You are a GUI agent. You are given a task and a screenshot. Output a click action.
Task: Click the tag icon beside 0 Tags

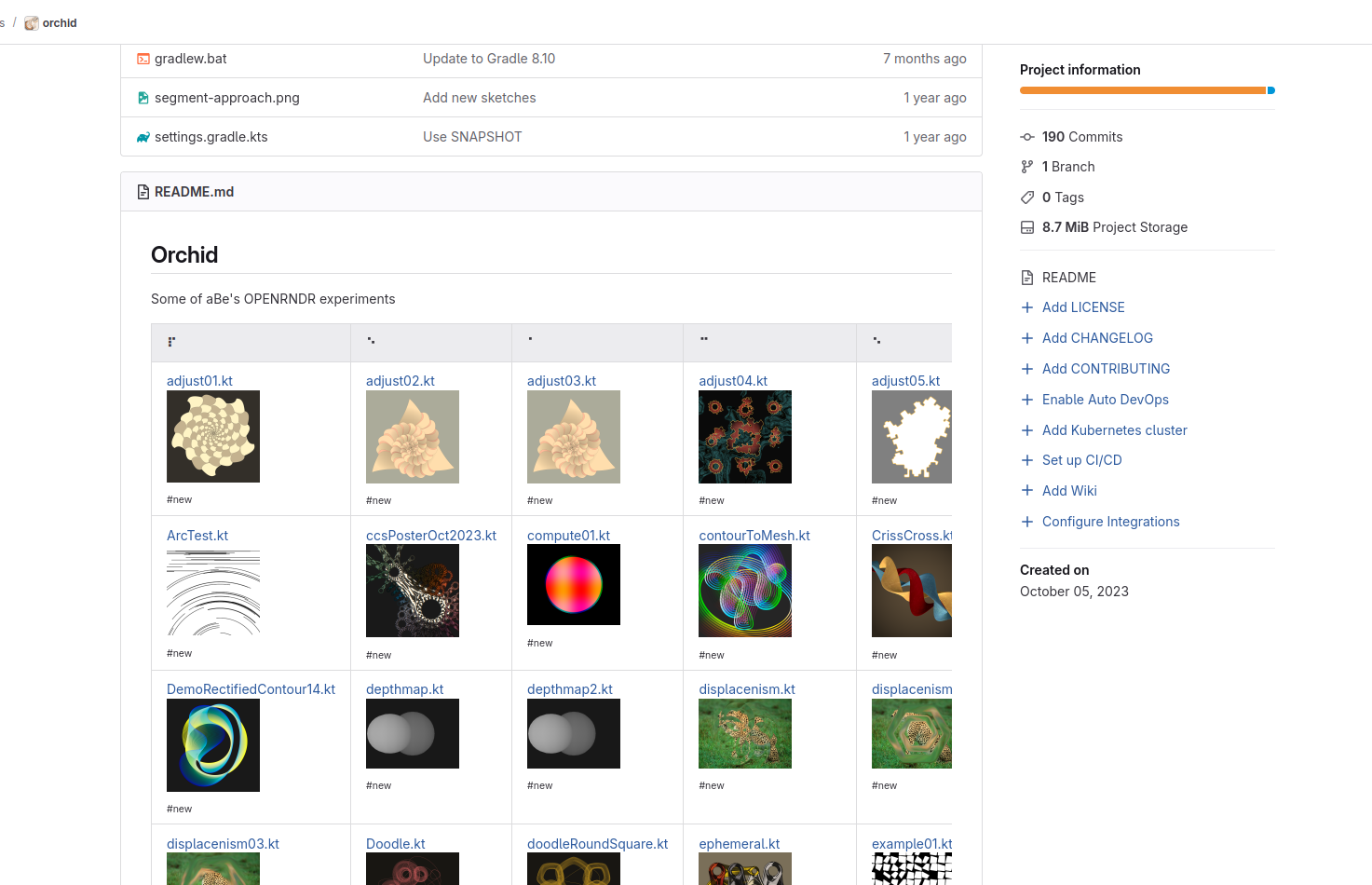[x=1027, y=197]
